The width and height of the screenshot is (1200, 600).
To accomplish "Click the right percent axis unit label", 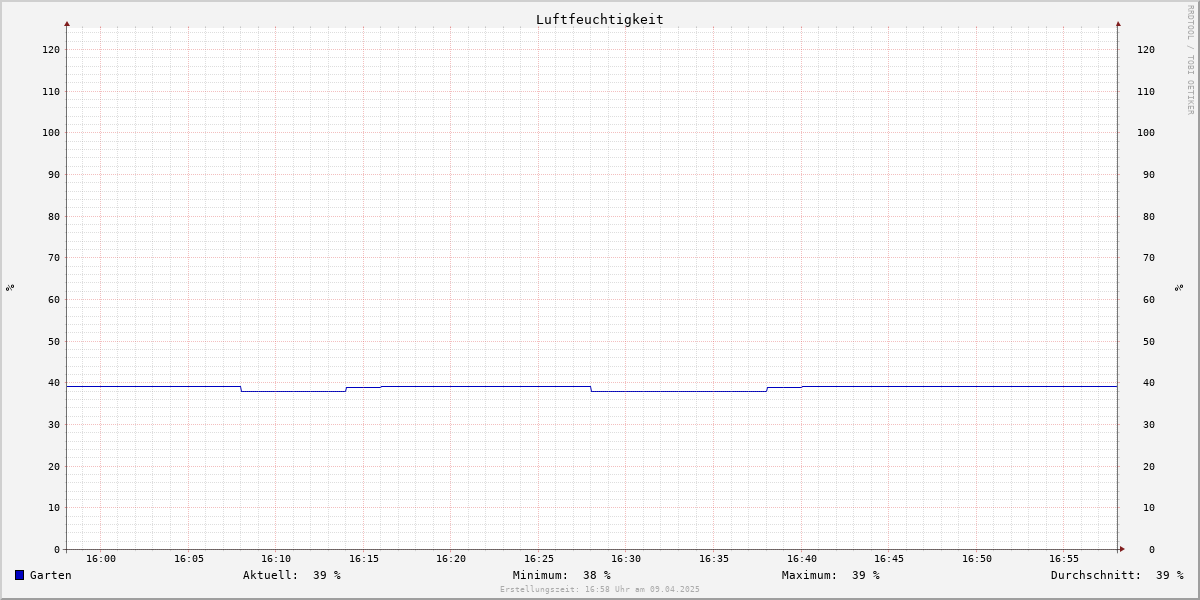I will point(1179,288).
